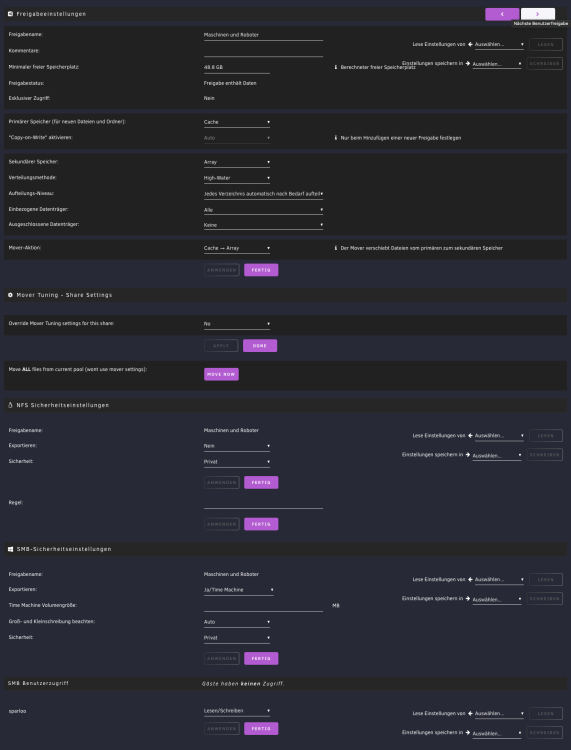571x750 pixels.
Task: Click the Lesen button in Freigabeeinstellungen section
Action: click(x=546, y=44)
